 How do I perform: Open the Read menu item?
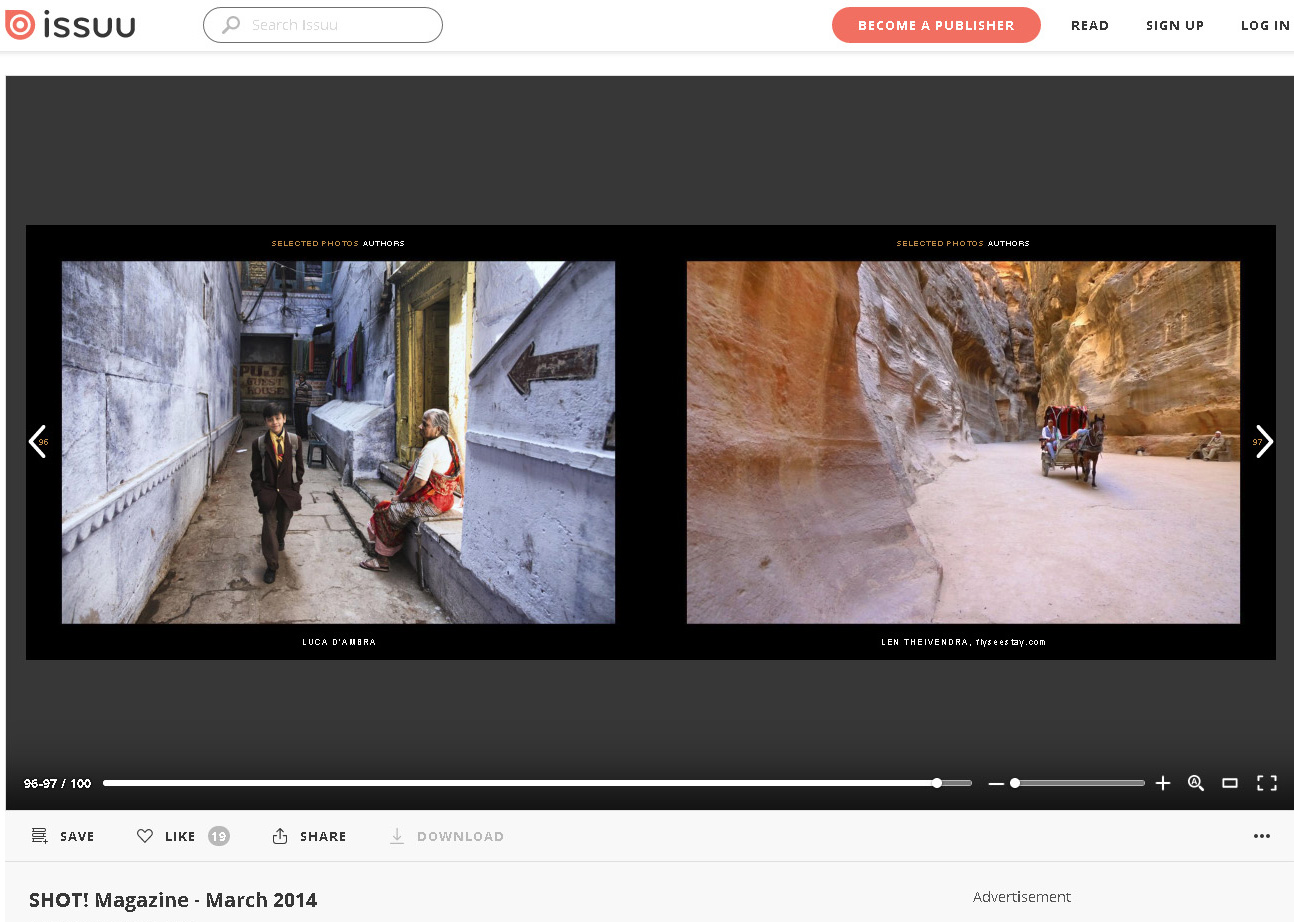click(1089, 26)
